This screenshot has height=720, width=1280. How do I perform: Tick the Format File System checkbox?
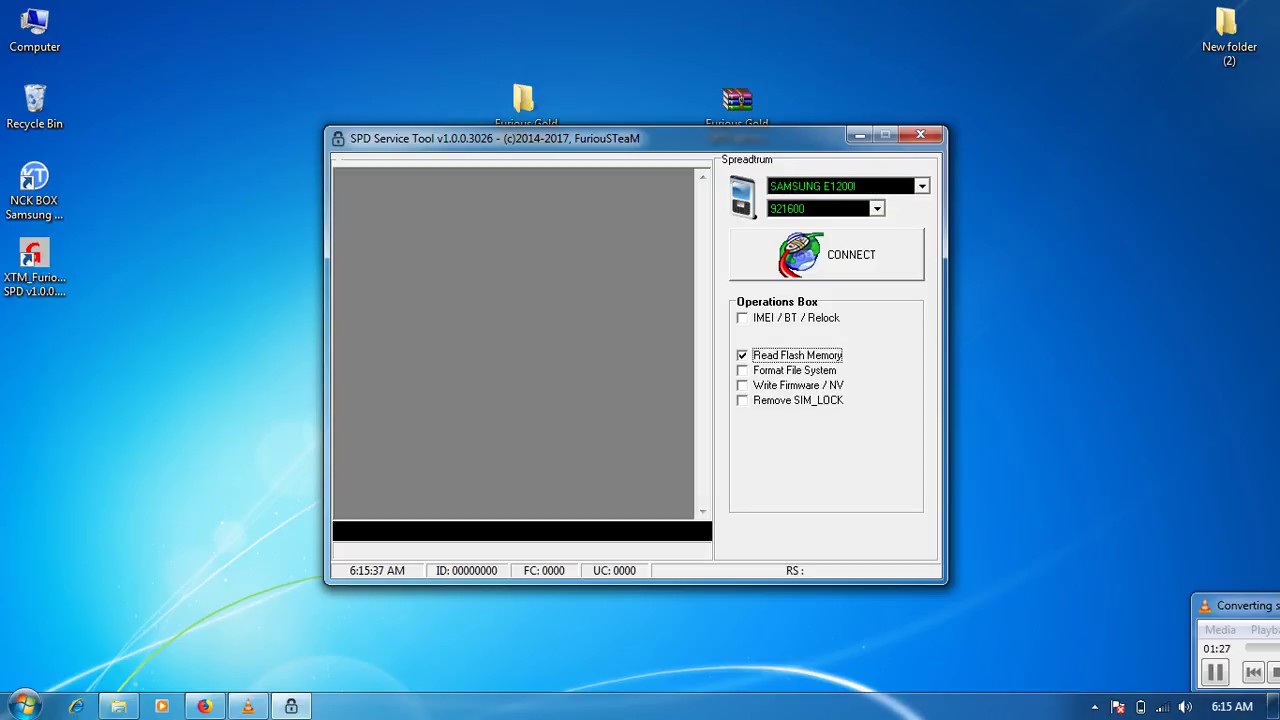[742, 370]
